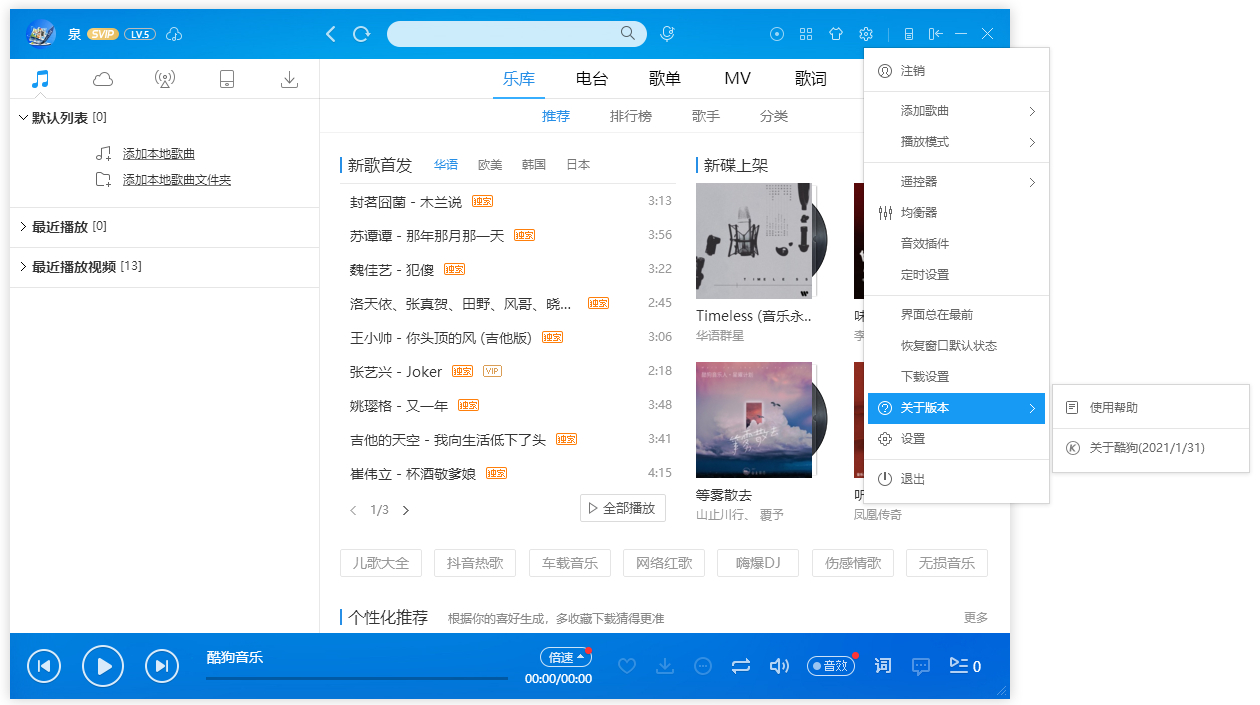Select the phone transfer sidebar icon
This screenshot has height=705, width=1260.
click(x=227, y=79)
